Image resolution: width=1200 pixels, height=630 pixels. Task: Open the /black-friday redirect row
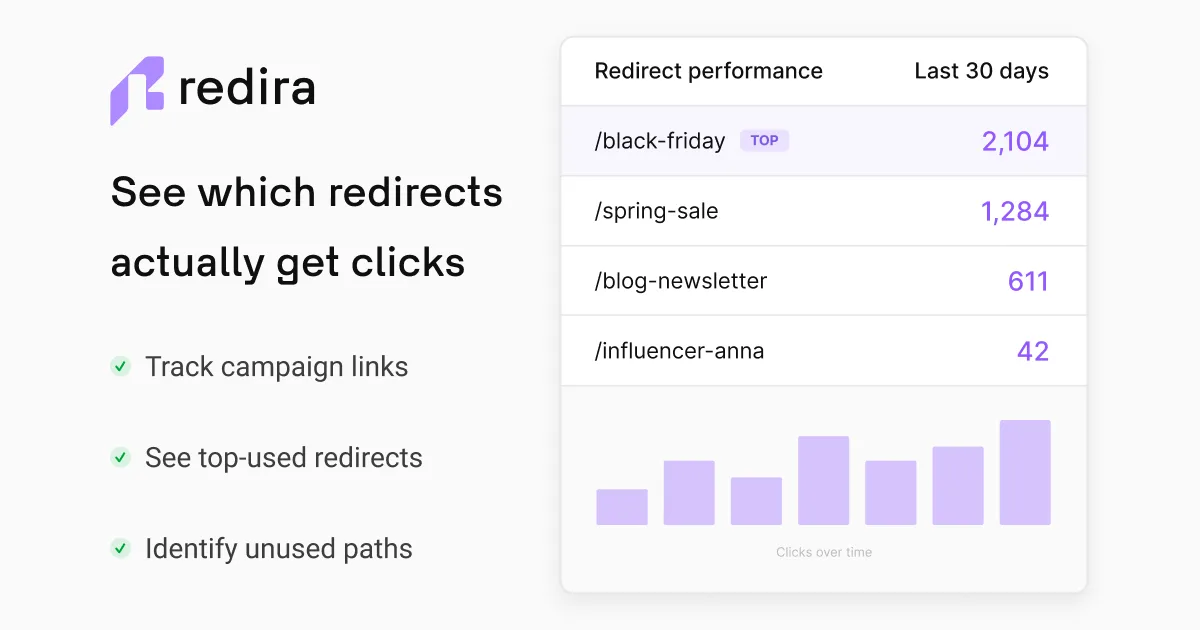[x=824, y=141]
